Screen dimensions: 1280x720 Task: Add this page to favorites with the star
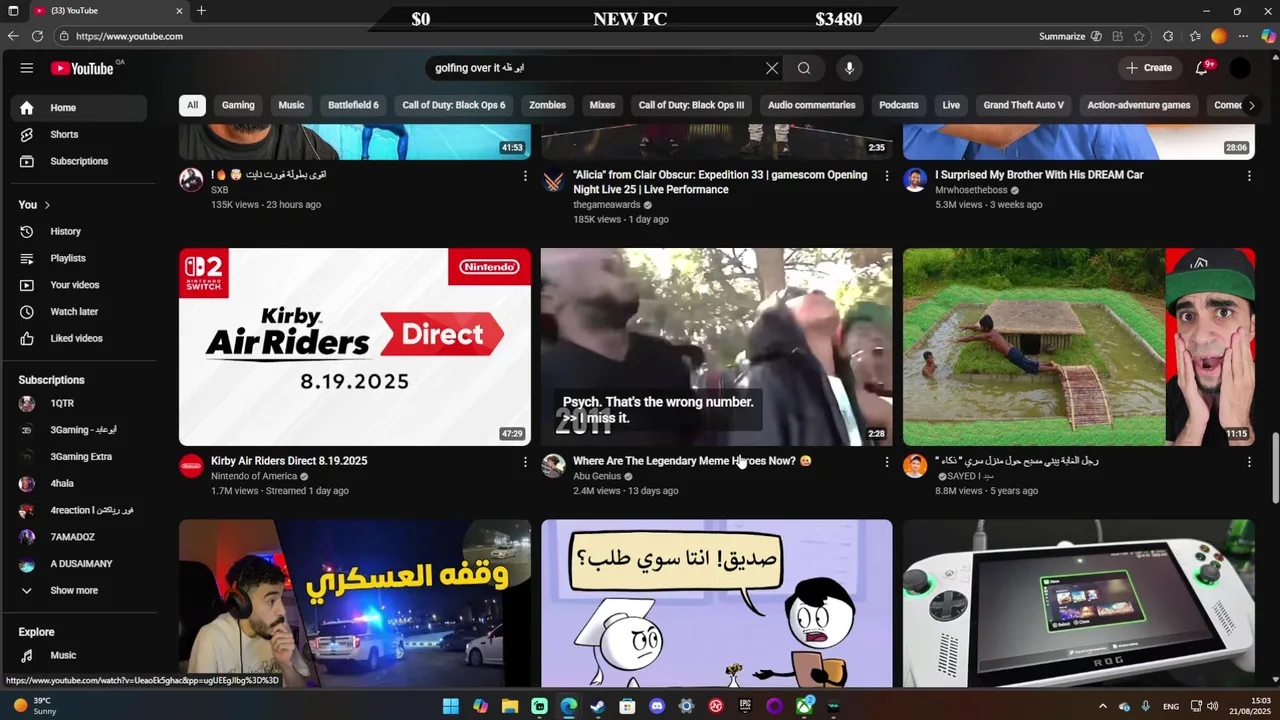tap(1139, 36)
